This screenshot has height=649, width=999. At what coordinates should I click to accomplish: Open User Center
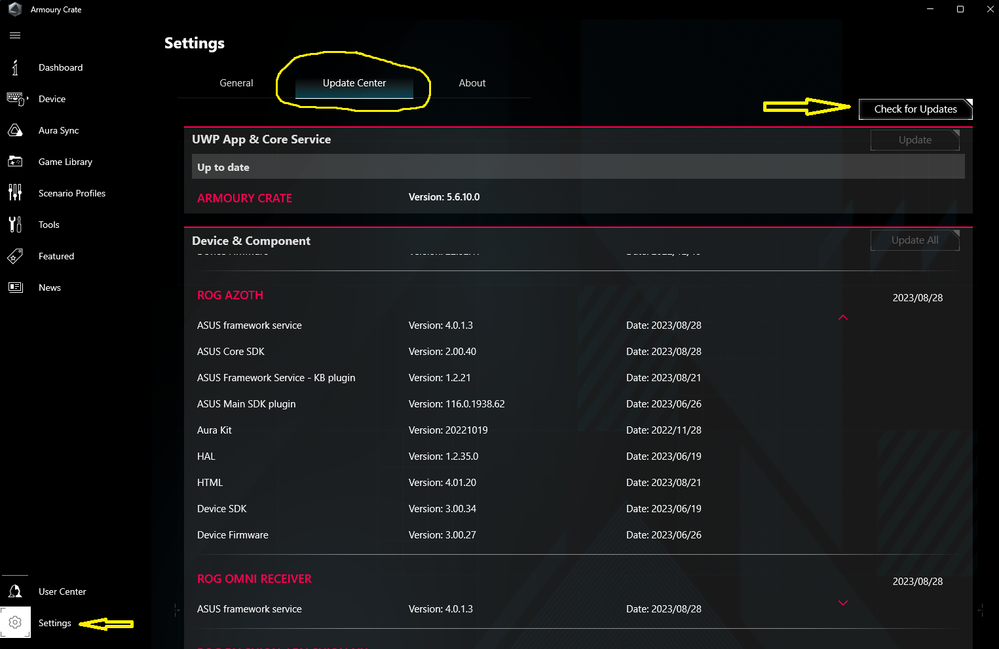click(x=62, y=592)
